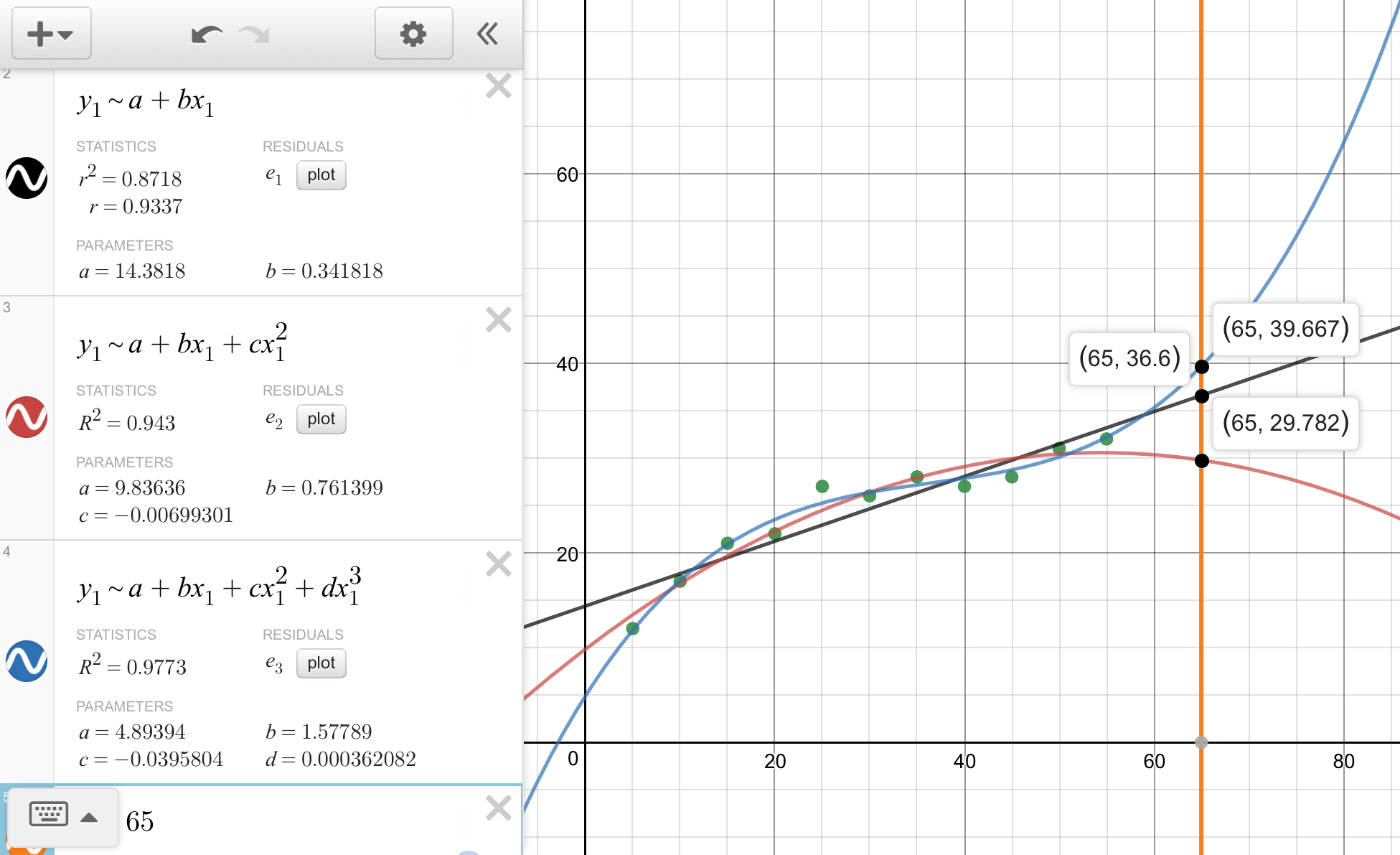Plot residuals e1 for linear fit
This screenshot has width=1400, height=855.
tap(321, 175)
